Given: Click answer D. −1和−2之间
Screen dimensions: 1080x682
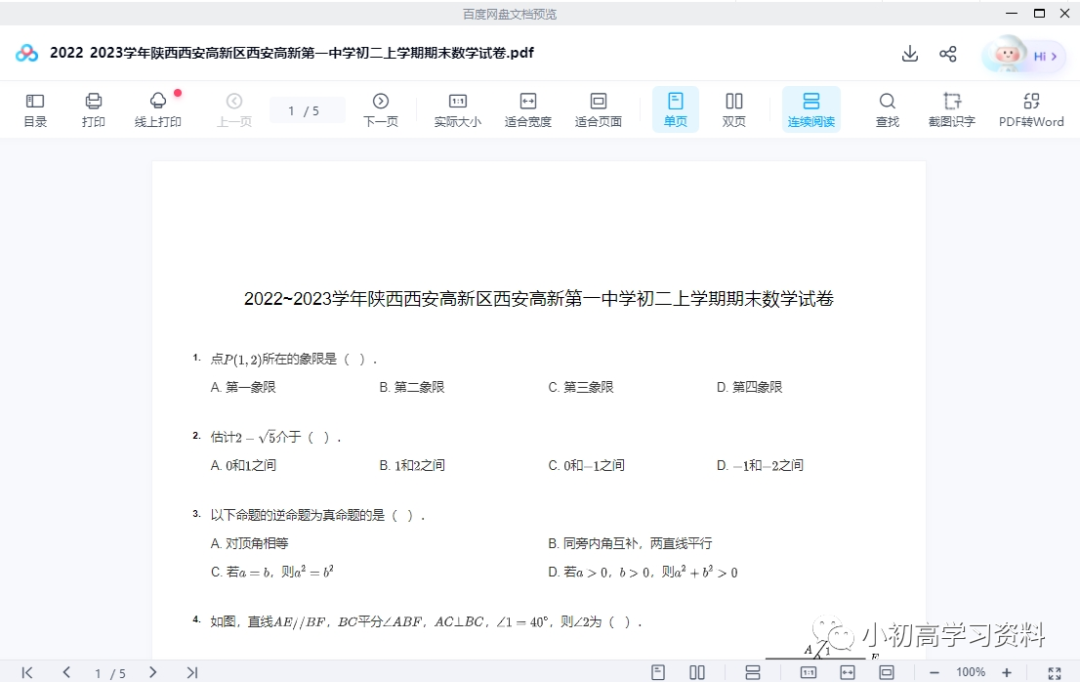Looking at the screenshot, I should (x=760, y=466).
